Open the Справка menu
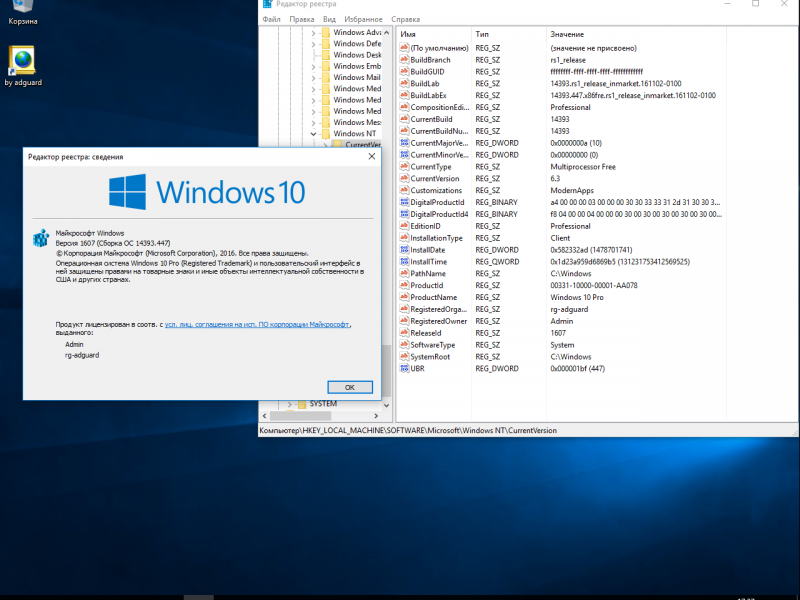The height and width of the screenshot is (600, 800). point(406,19)
